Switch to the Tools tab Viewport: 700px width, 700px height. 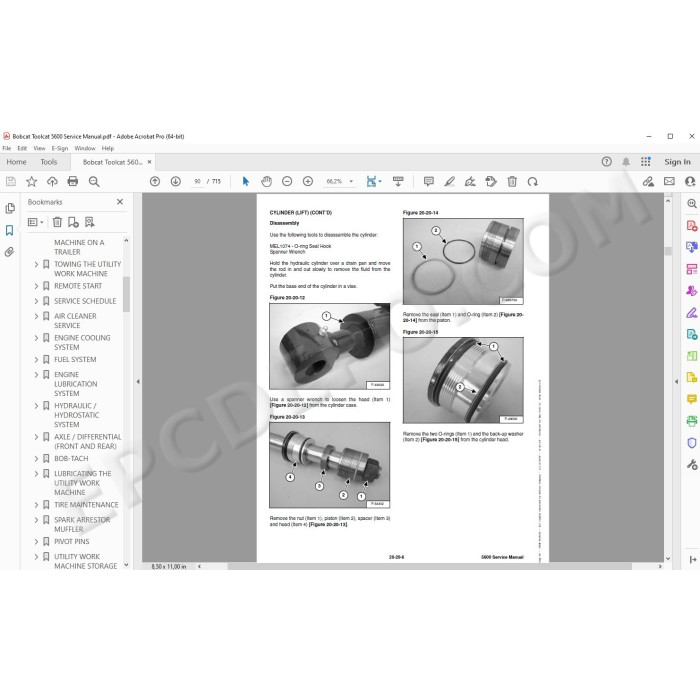tap(49, 162)
